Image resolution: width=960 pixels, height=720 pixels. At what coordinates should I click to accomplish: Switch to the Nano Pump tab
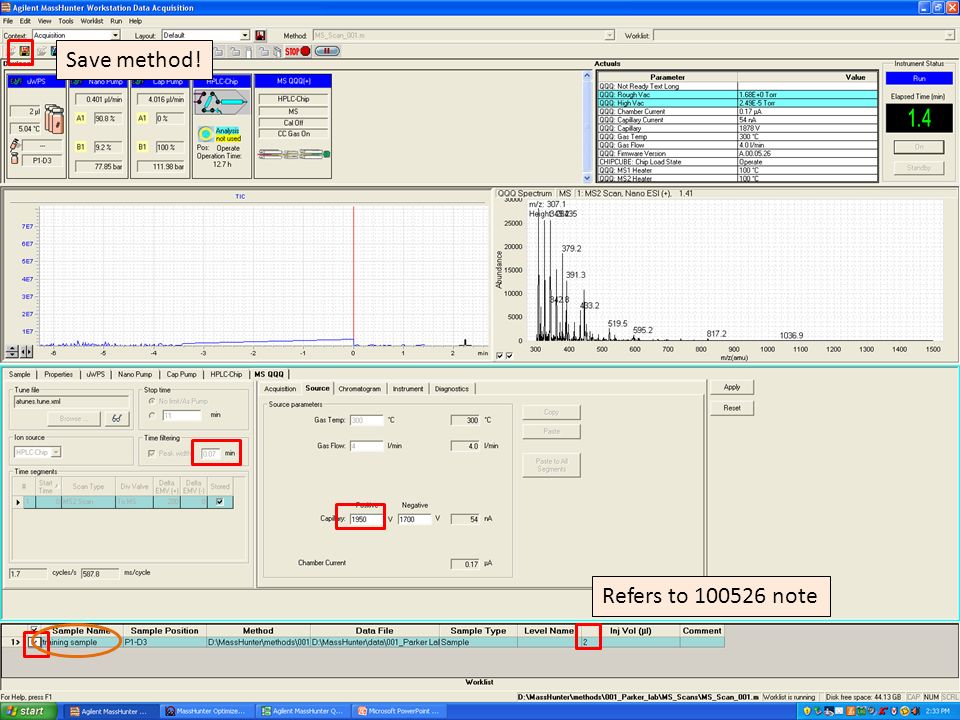click(135, 374)
